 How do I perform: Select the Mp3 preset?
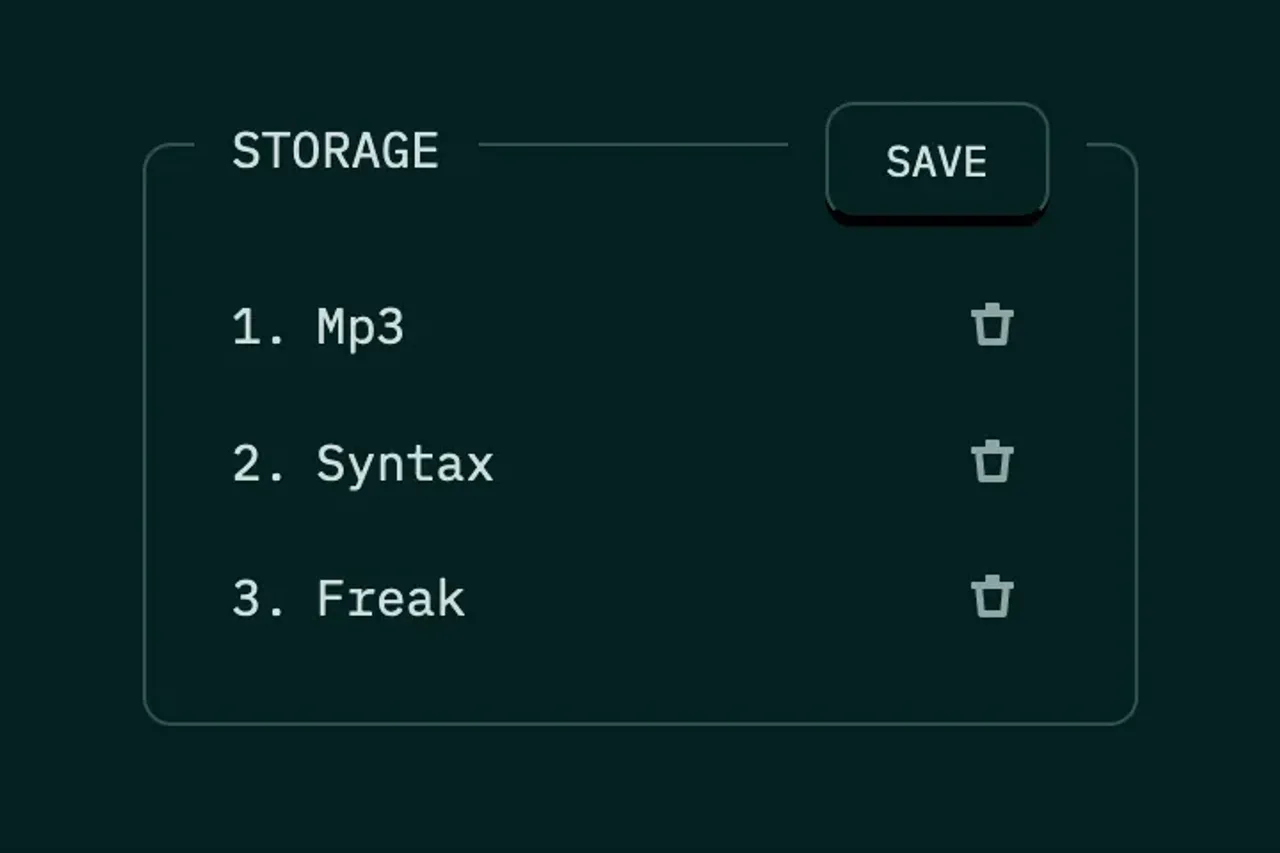click(356, 323)
